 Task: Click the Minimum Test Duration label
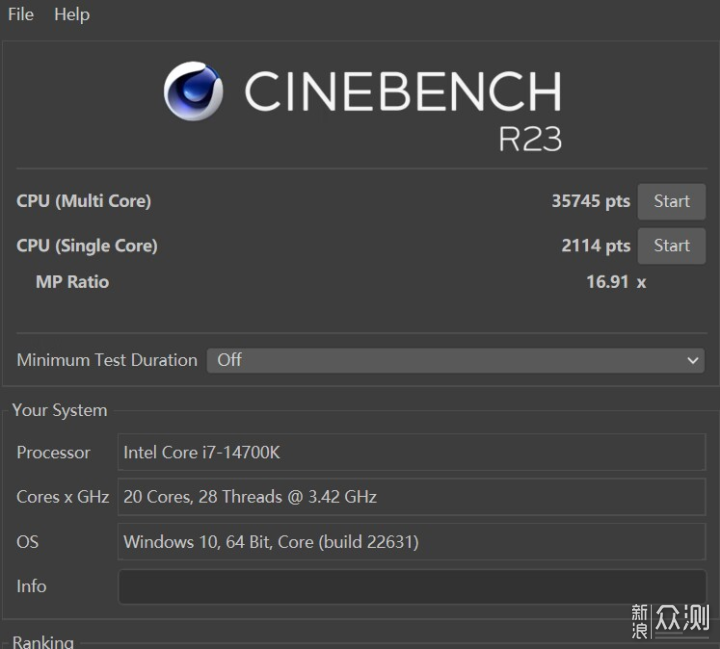(107, 360)
